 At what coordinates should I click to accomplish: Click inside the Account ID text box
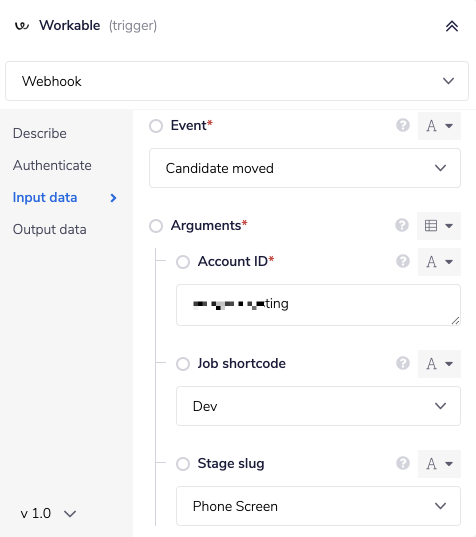[x=318, y=305]
